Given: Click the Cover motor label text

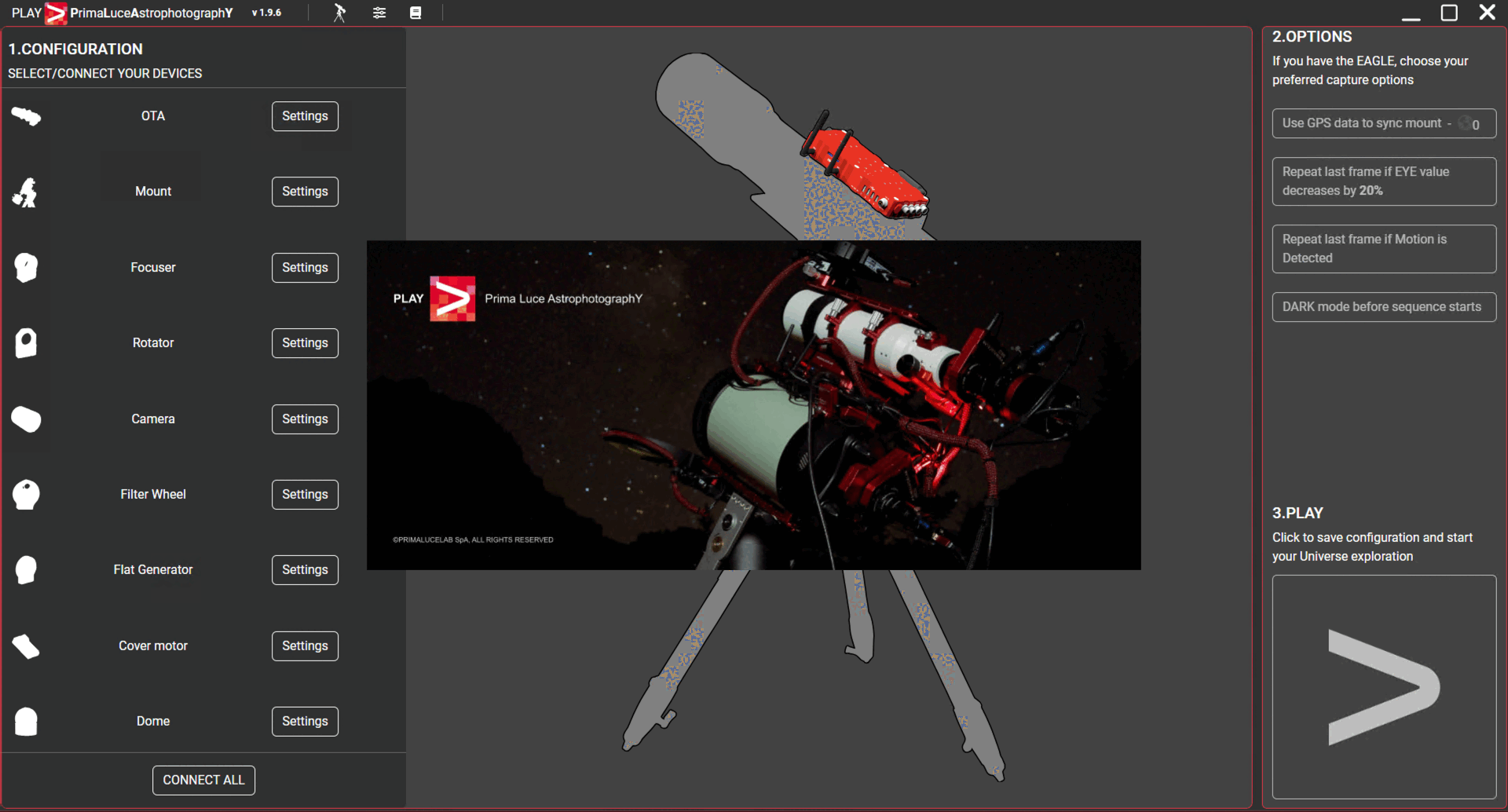Looking at the screenshot, I should point(153,646).
